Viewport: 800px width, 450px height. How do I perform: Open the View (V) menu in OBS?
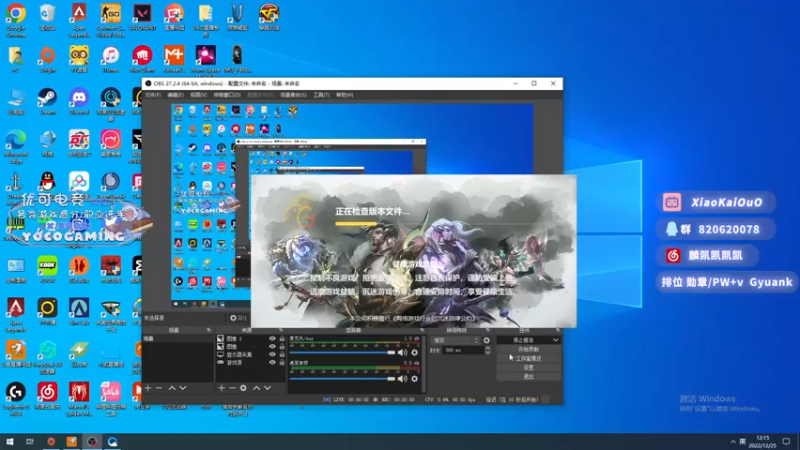tap(198, 95)
